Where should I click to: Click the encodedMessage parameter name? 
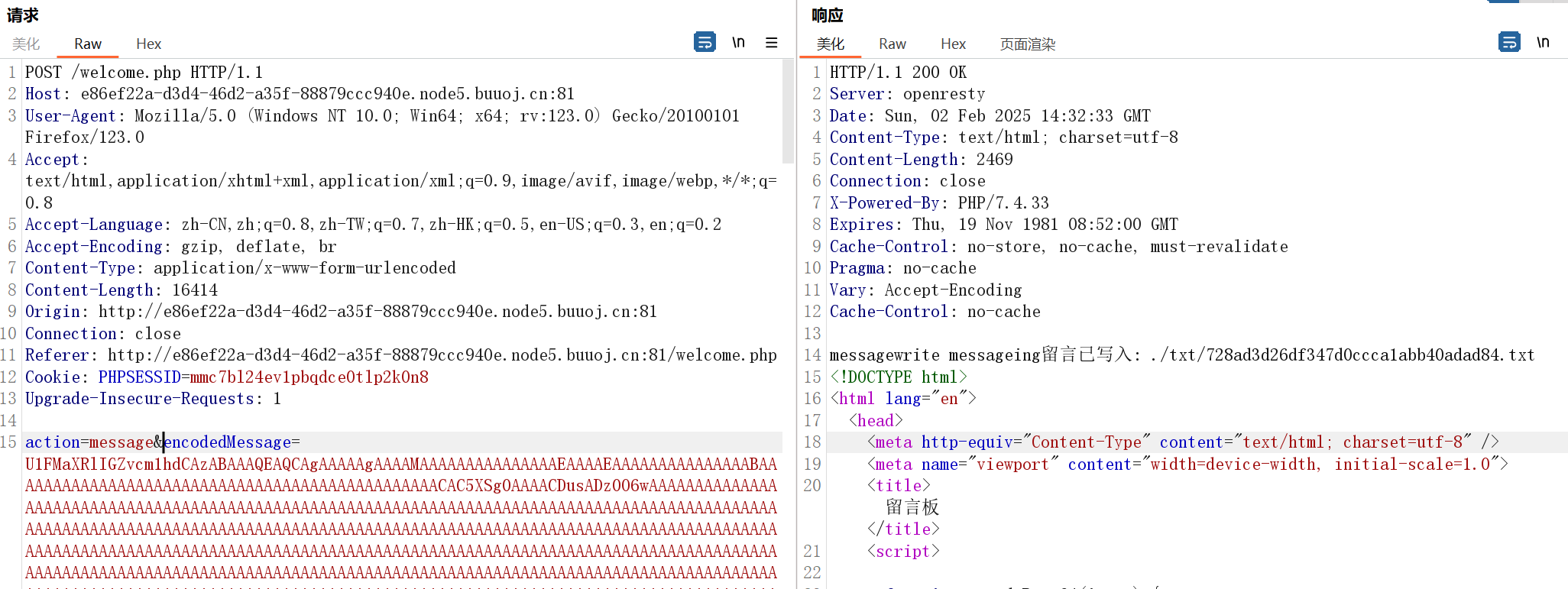click(227, 442)
